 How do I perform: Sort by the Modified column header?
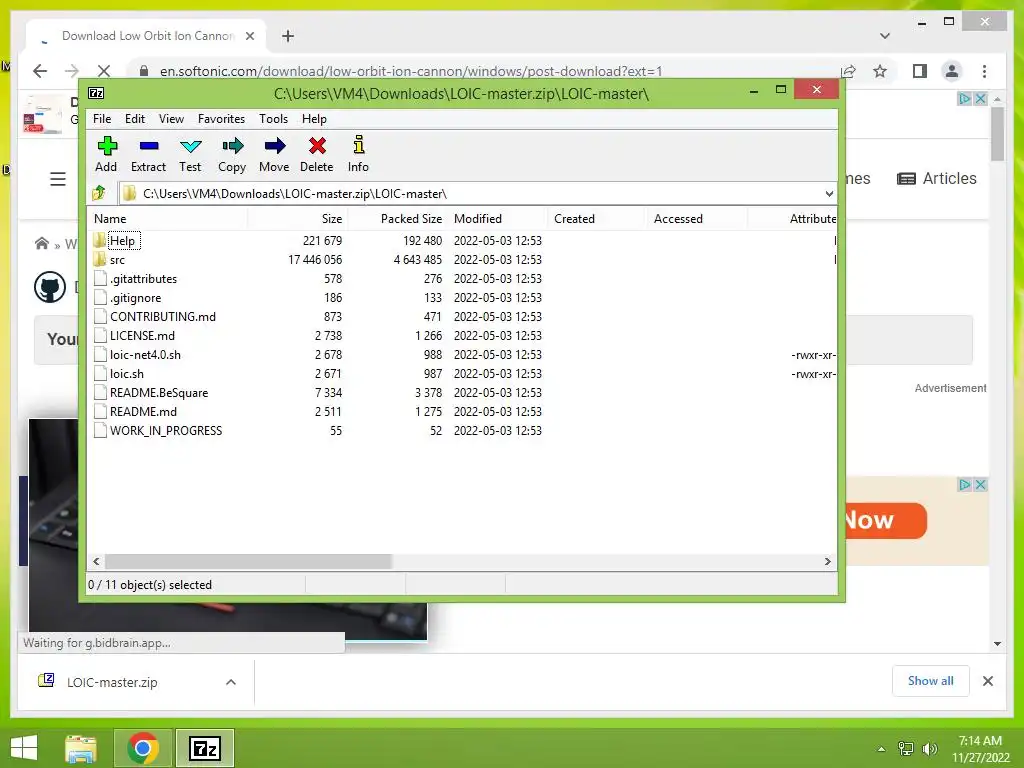click(x=498, y=219)
